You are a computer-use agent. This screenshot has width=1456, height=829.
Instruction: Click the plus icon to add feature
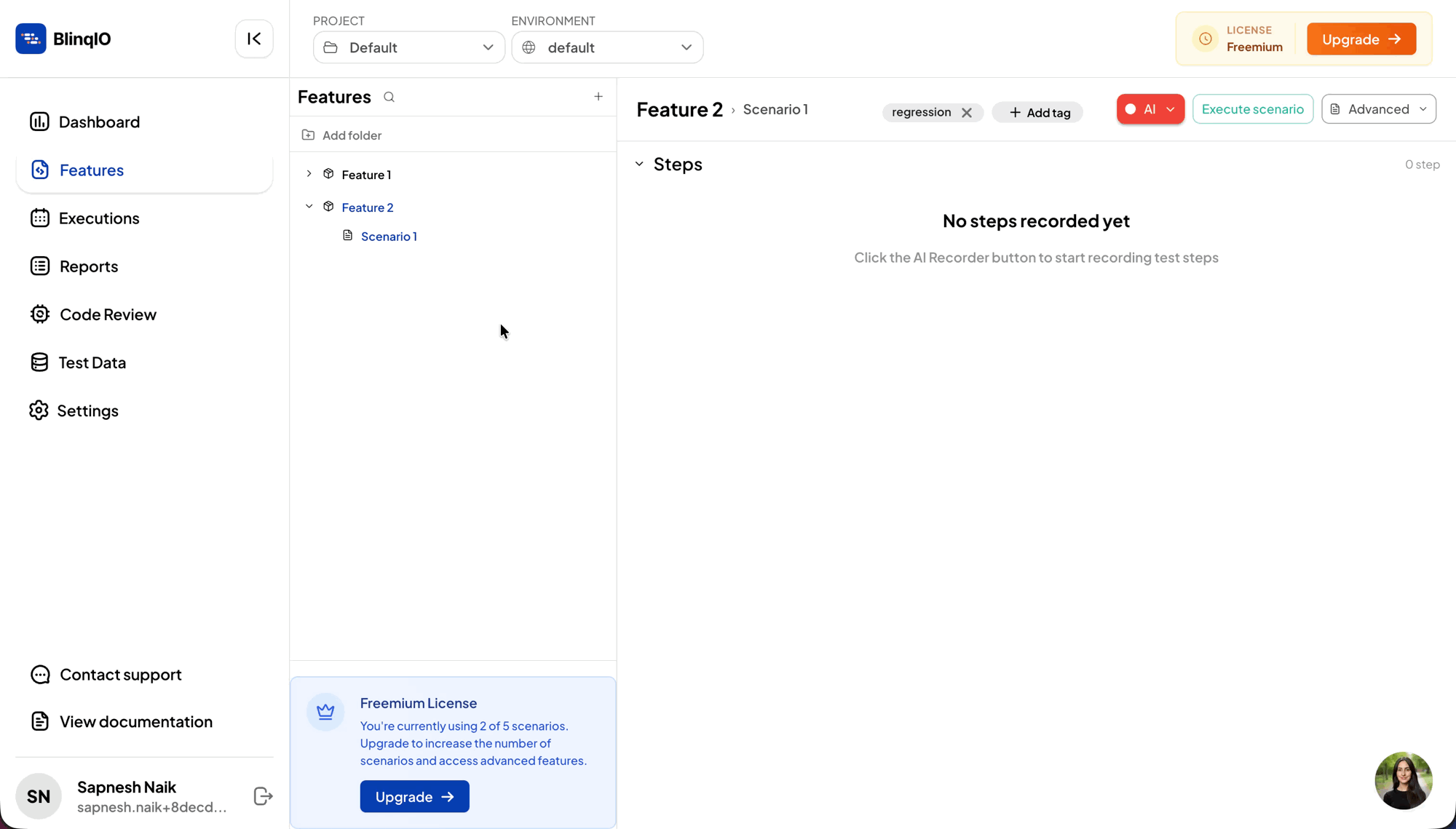598,96
